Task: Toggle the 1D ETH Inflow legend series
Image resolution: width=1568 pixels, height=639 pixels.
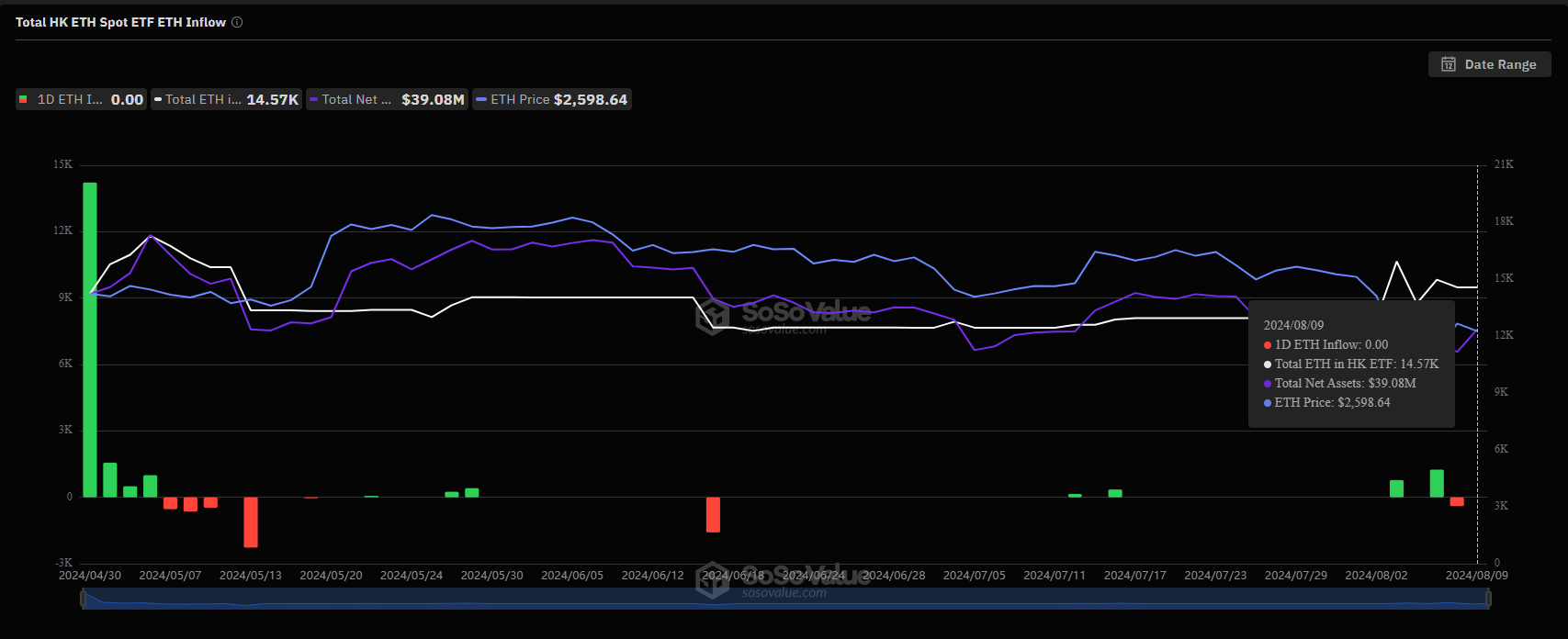Action: click(x=81, y=99)
